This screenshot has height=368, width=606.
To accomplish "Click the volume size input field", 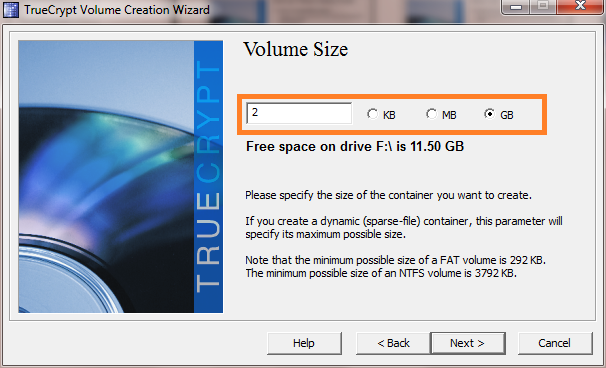I will point(299,113).
